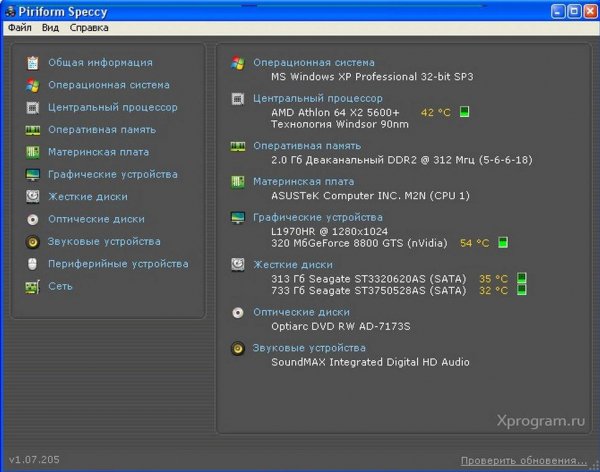This screenshot has height=472, width=600.
Task: Click SoundMAX Integrated Digital HD Audio text
Action: pyautogui.click(x=370, y=362)
